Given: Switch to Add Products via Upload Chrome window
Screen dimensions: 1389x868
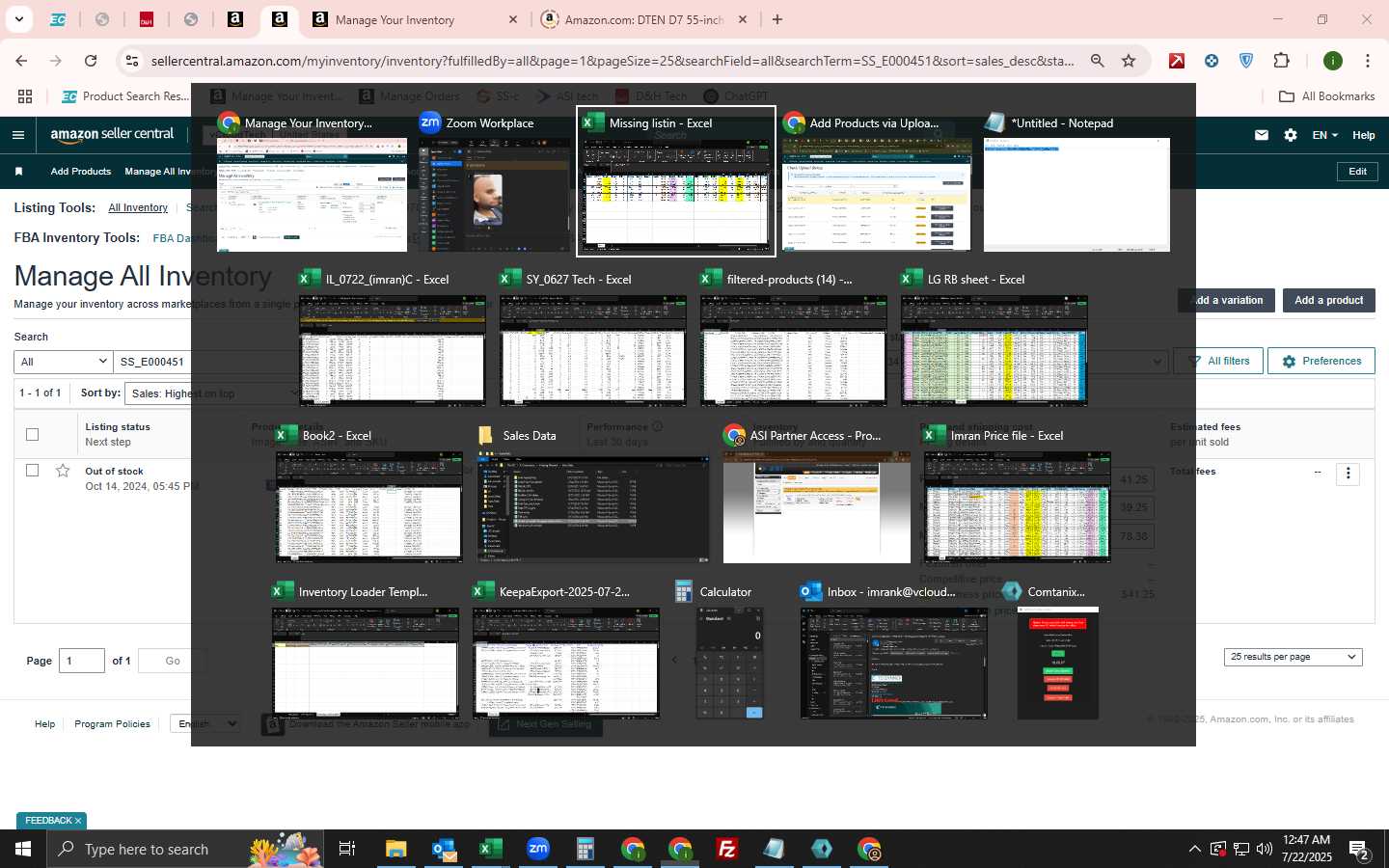Looking at the screenshot, I should pyautogui.click(x=876, y=181).
